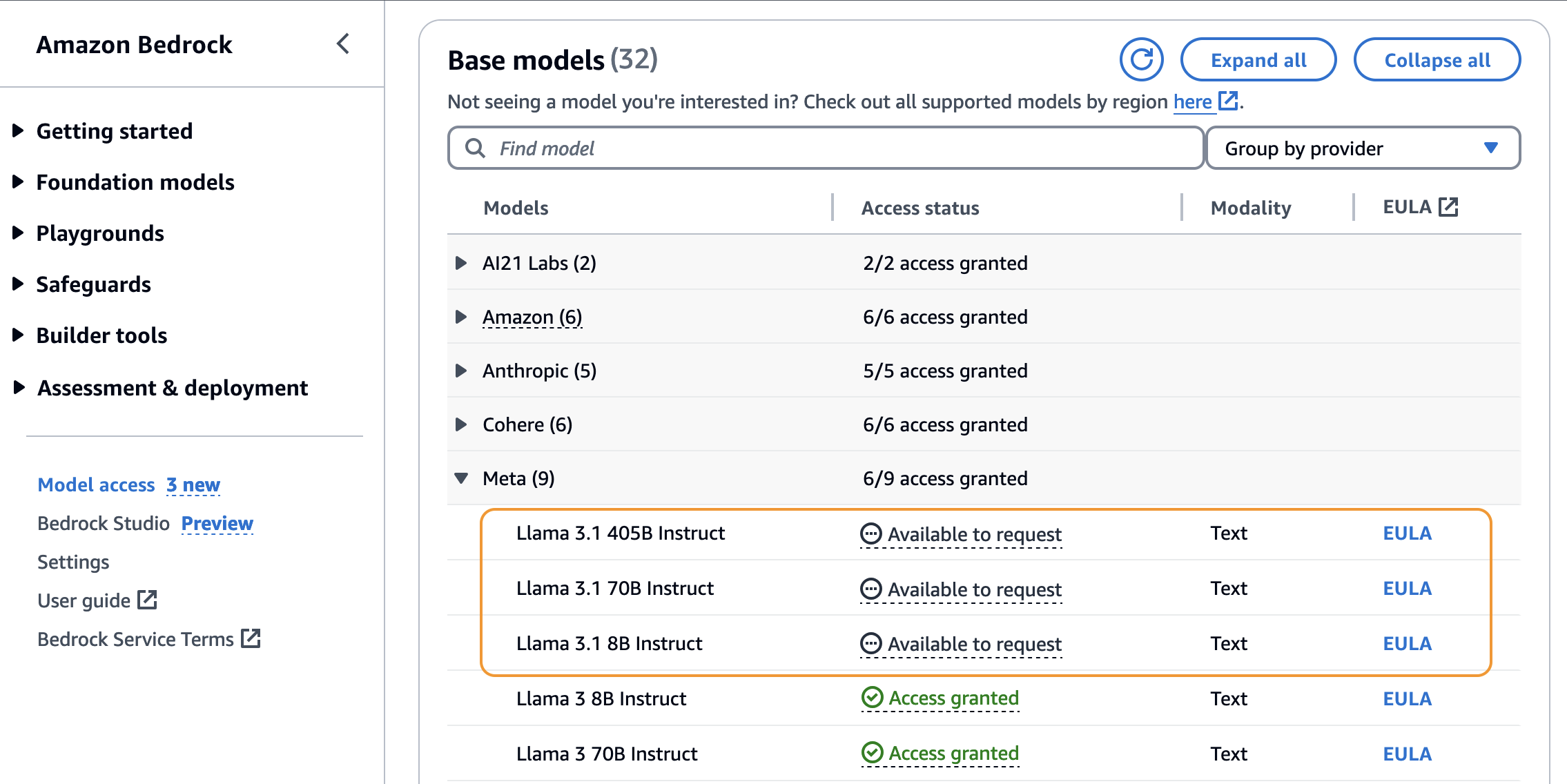Image resolution: width=1567 pixels, height=784 pixels.
Task: Collapse the Meta model group
Action: (461, 478)
